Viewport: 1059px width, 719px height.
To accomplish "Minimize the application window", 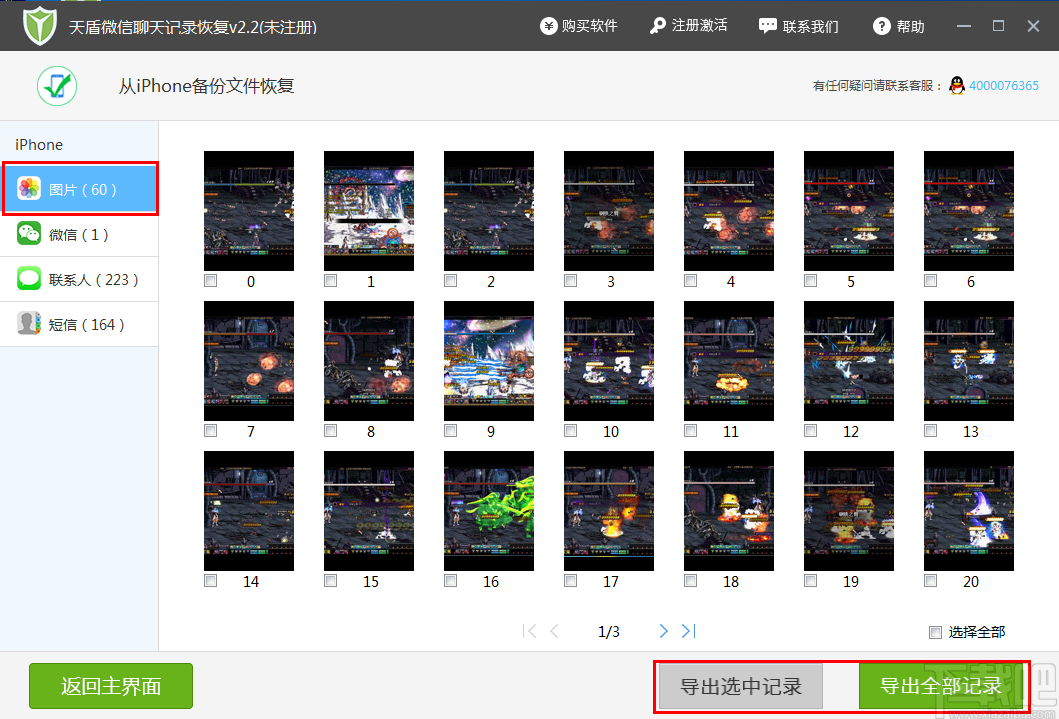I will [x=964, y=26].
